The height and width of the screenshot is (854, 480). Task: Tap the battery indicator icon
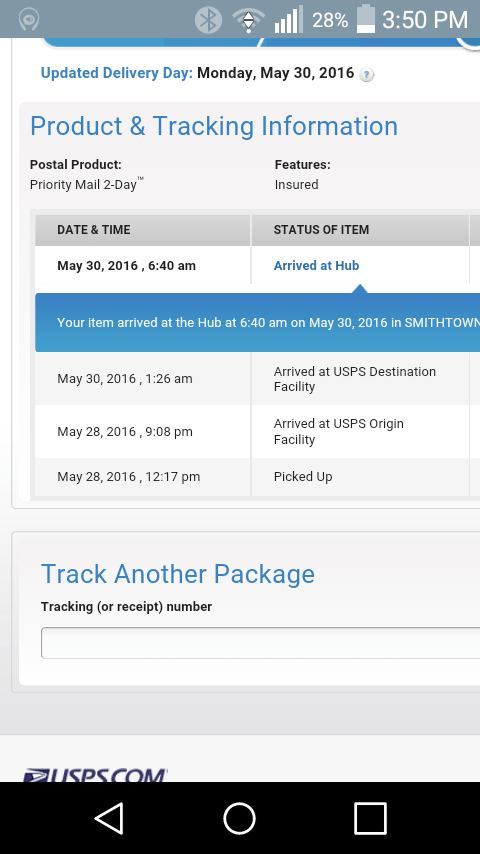(x=366, y=19)
